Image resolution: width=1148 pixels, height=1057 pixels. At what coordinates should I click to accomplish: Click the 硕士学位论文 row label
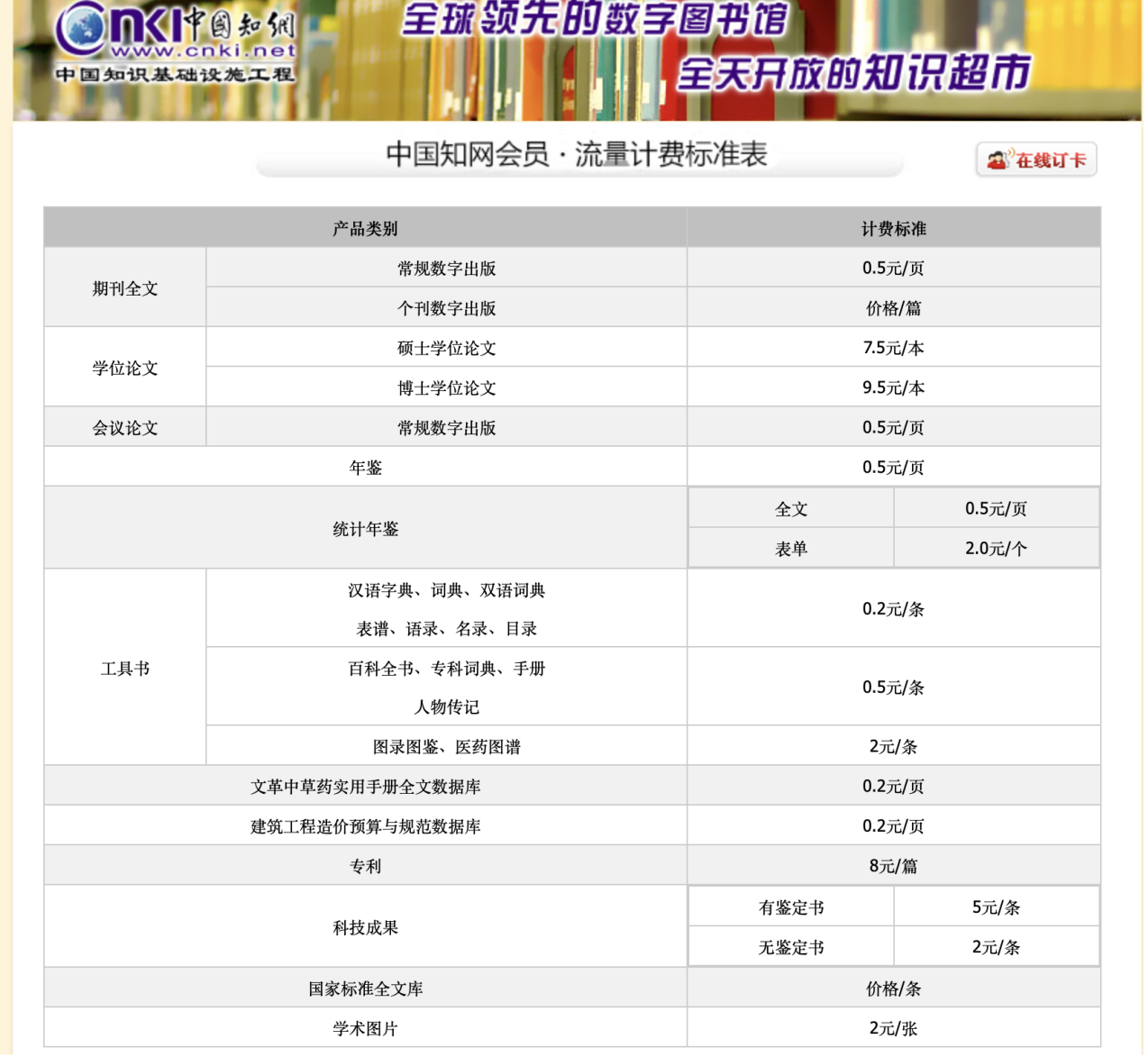point(447,348)
